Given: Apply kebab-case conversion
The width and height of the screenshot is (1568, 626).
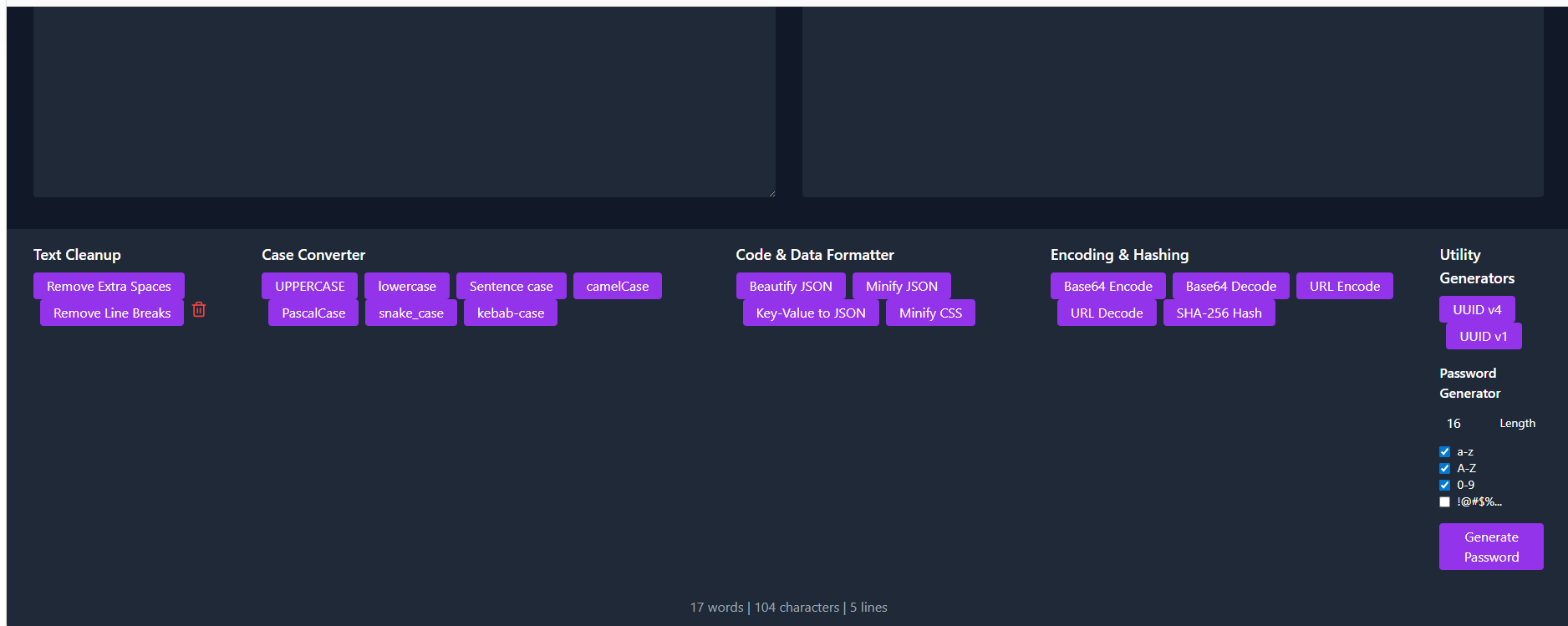Looking at the screenshot, I should (511, 313).
